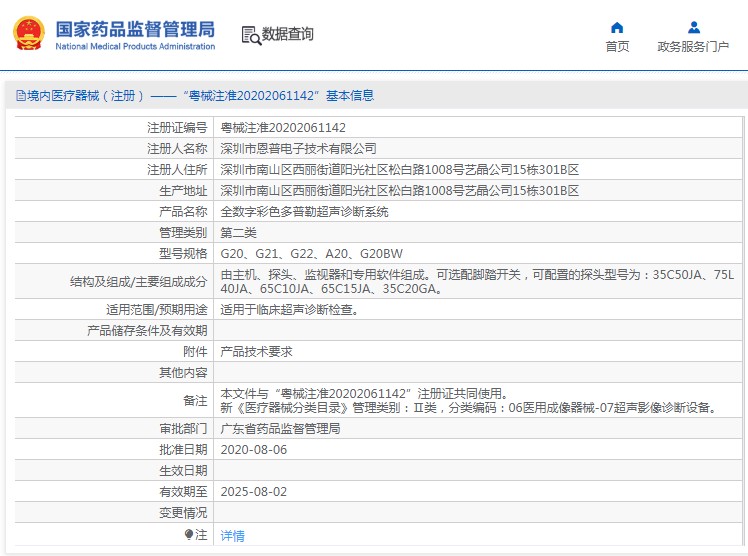
Task: Click the 数据查询 magnifier document icon
Action: [251, 35]
